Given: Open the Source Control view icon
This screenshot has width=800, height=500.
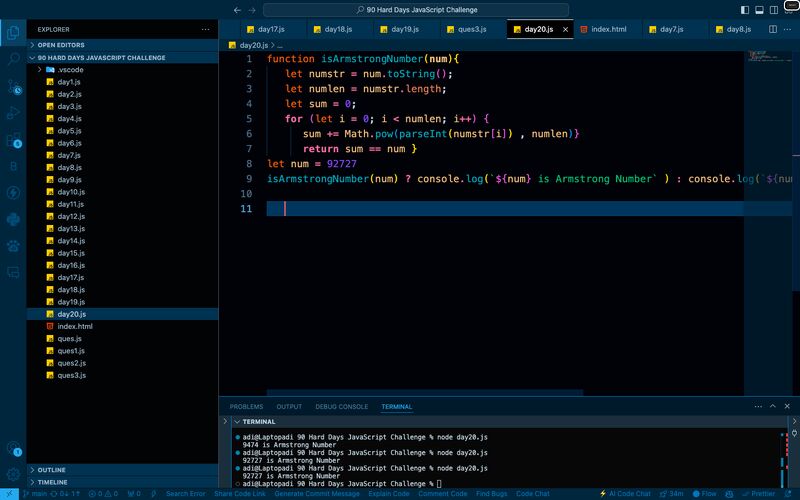Looking at the screenshot, I should pos(13,86).
